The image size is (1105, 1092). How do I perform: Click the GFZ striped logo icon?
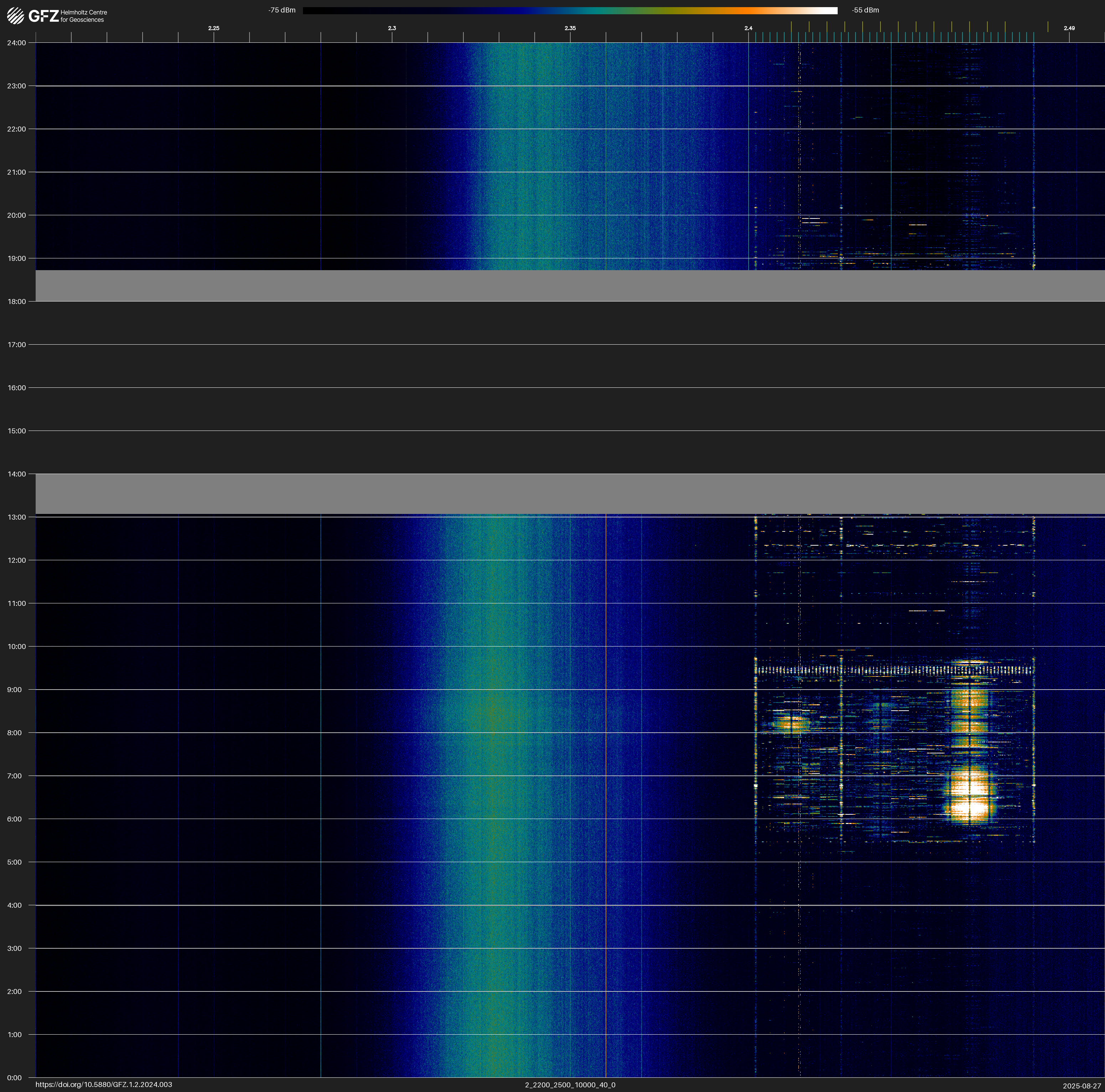coord(15,16)
